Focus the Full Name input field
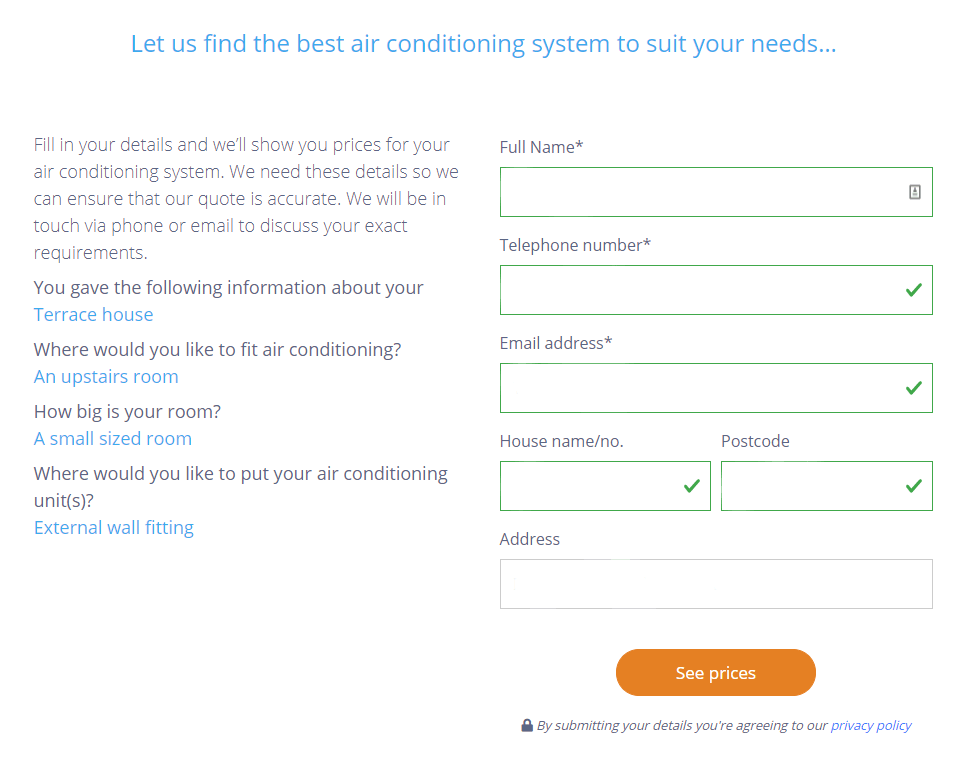975x758 pixels. [x=700, y=192]
